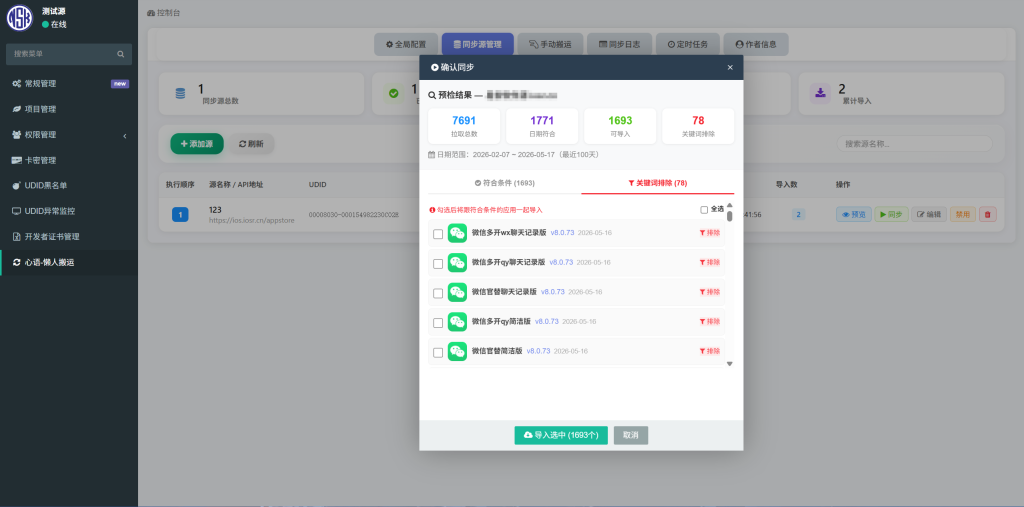Screen dimensions: 1024x507
Task: Click the 在线 status under 测试源
Action: [54, 24]
